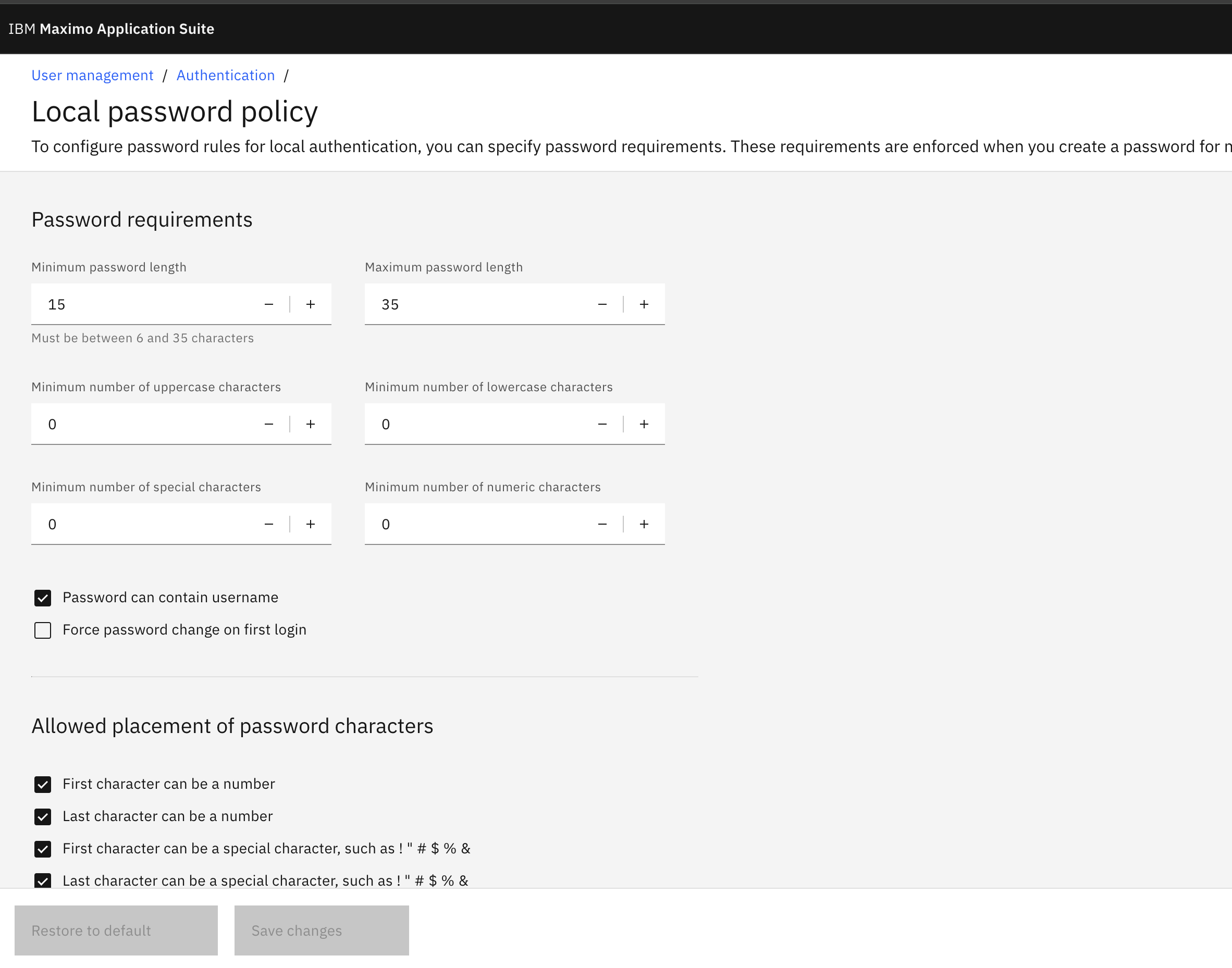The height and width of the screenshot is (968, 1232).
Task: Go to User management breadcrumb
Action: point(92,76)
